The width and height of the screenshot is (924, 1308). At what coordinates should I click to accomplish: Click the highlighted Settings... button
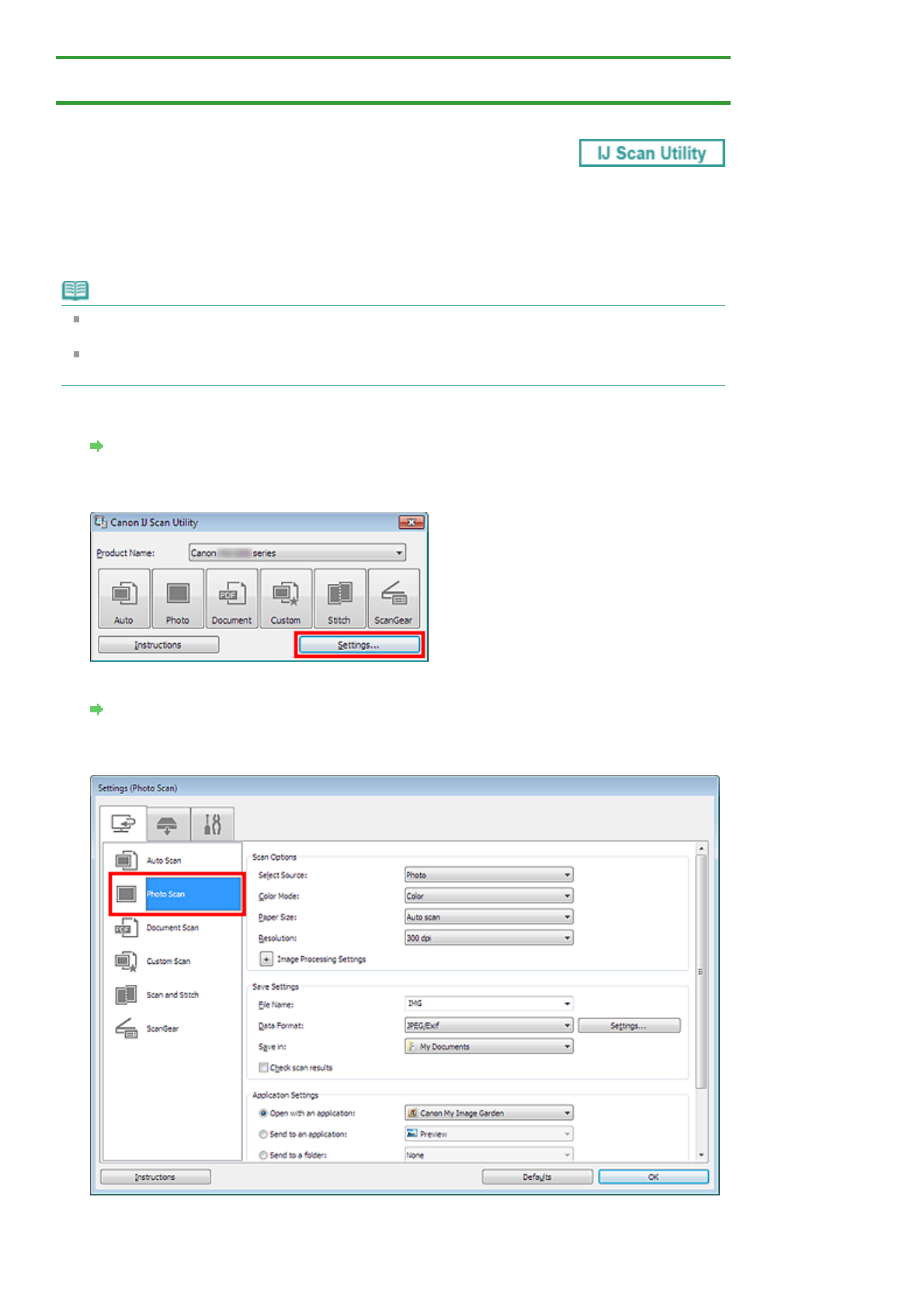tap(359, 645)
